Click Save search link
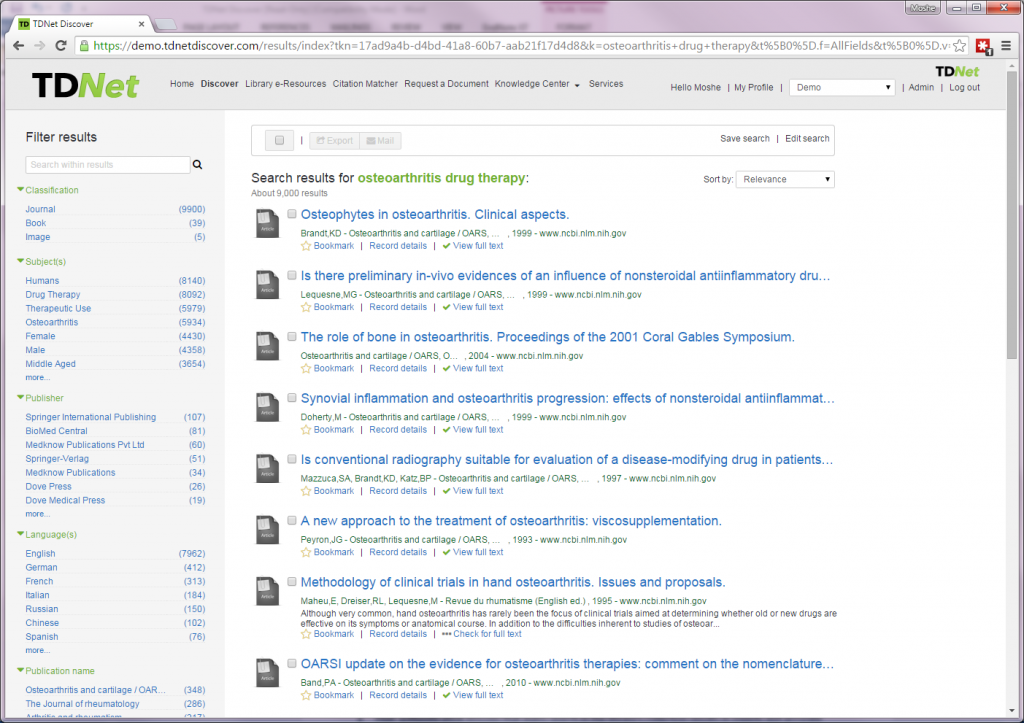The height and width of the screenshot is (723, 1024). tap(744, 138)
